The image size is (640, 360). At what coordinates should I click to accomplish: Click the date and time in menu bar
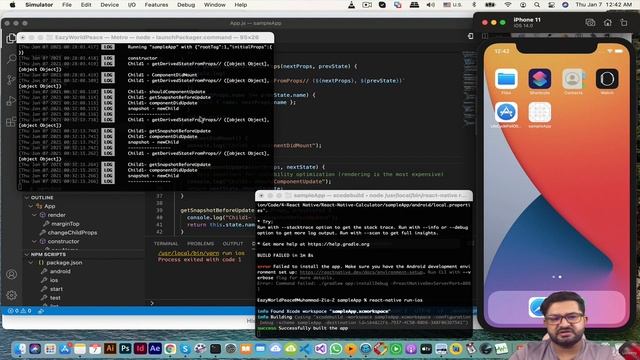604,5
